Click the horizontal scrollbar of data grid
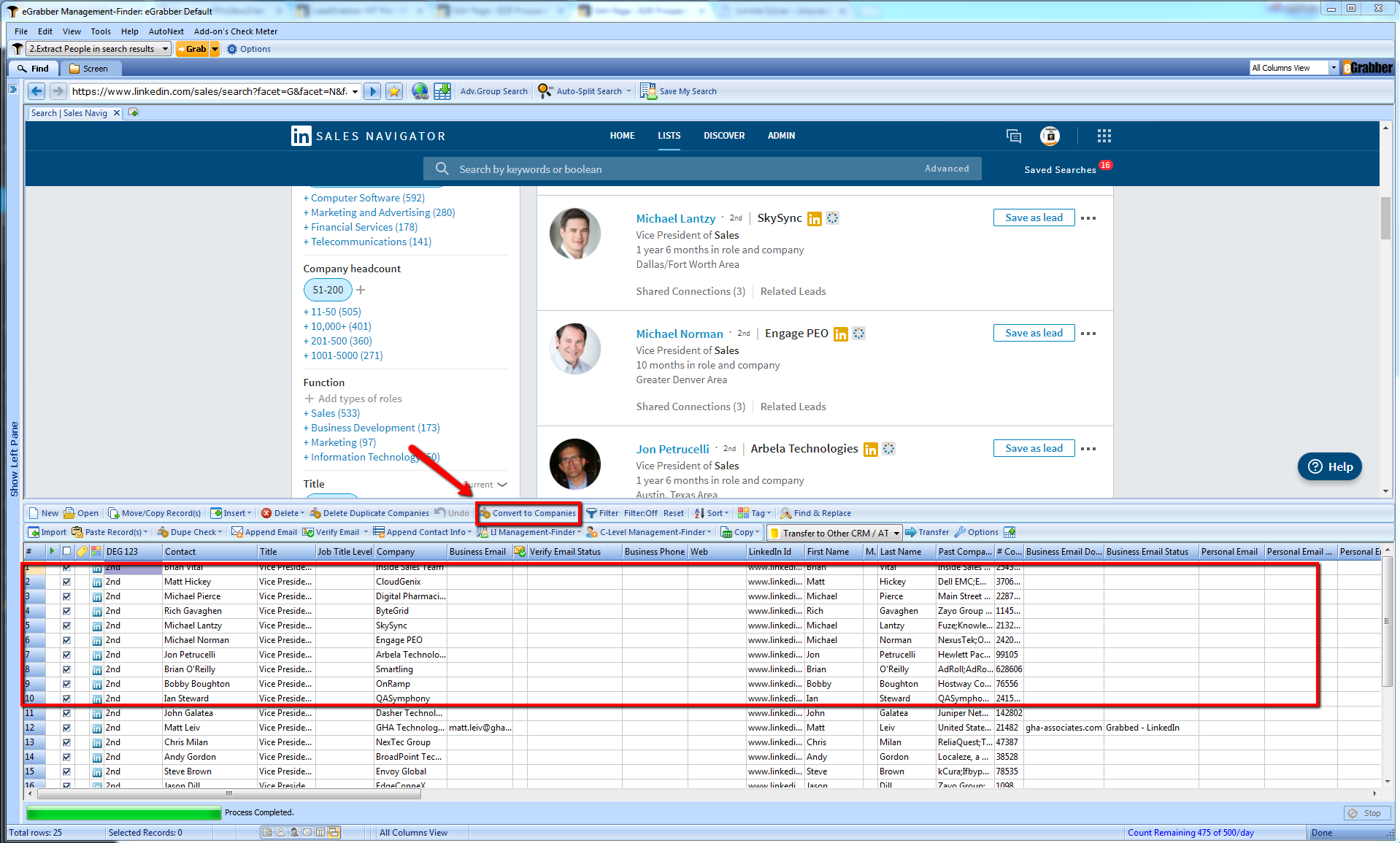Screen dimensions: 1400x843 [229, 793]
